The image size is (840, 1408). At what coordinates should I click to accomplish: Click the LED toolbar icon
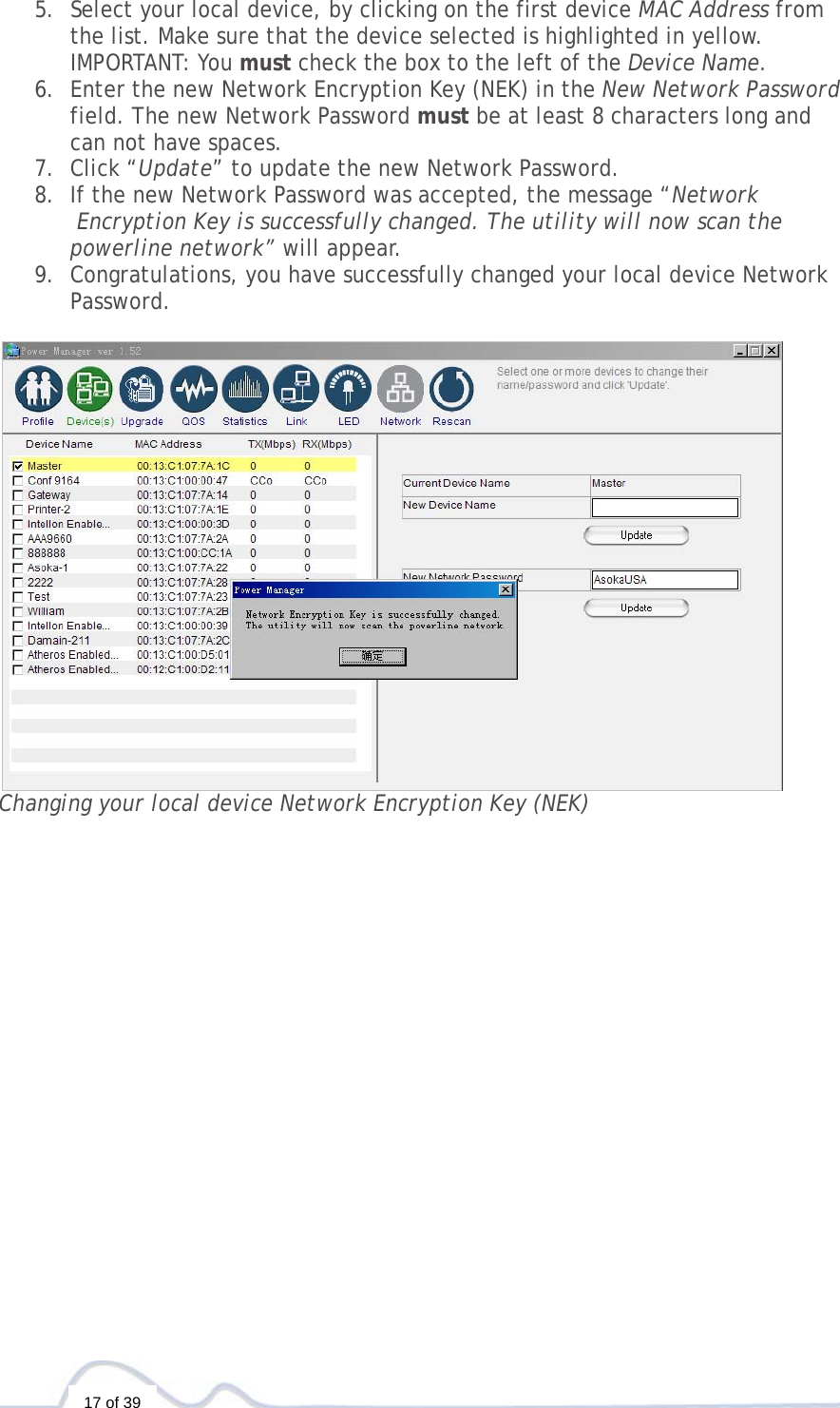(348, 388)
